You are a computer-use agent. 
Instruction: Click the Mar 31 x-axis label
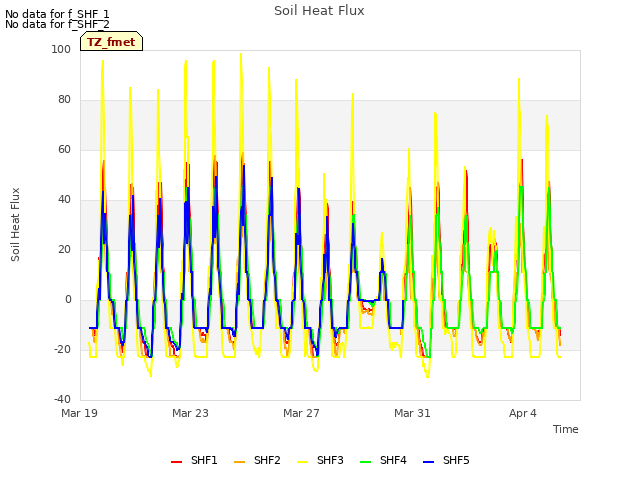point(412,413)
